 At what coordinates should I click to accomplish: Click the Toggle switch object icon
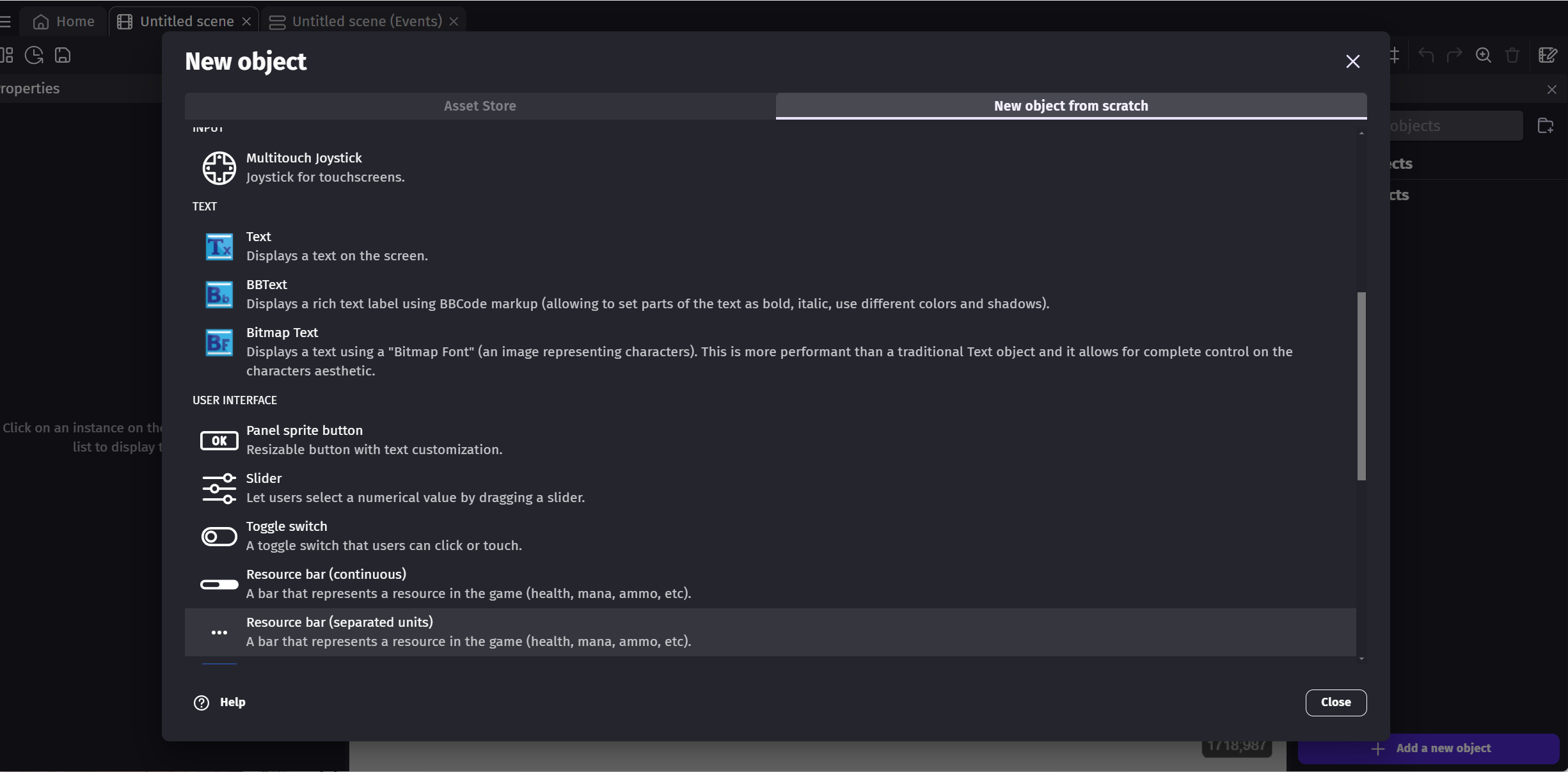click(x=219, y=536)
